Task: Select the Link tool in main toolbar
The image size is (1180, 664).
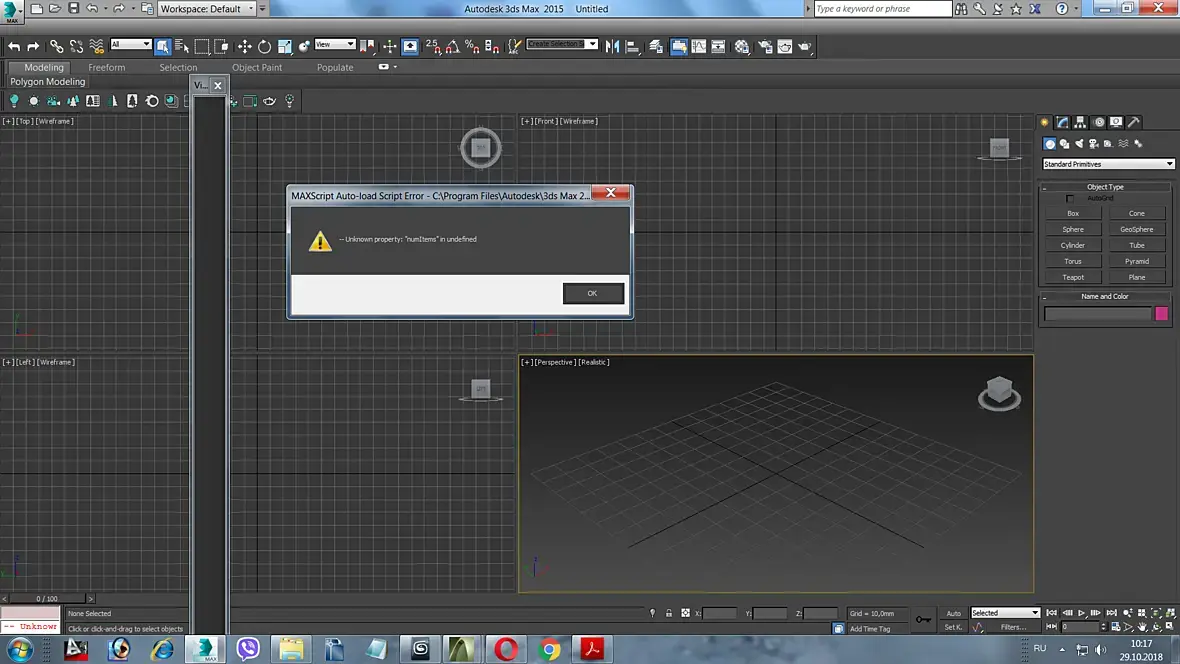Action: pos(56,47)
